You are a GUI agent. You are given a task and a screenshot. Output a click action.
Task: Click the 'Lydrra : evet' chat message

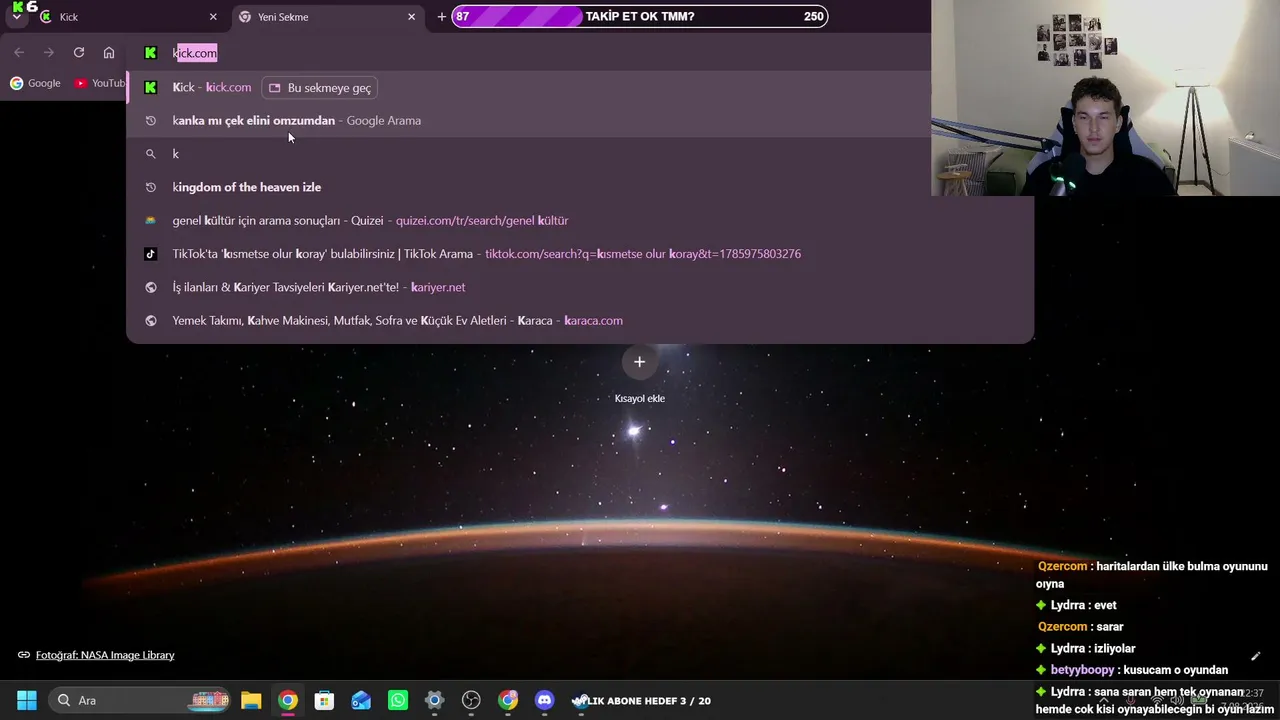coord(1076,605)
